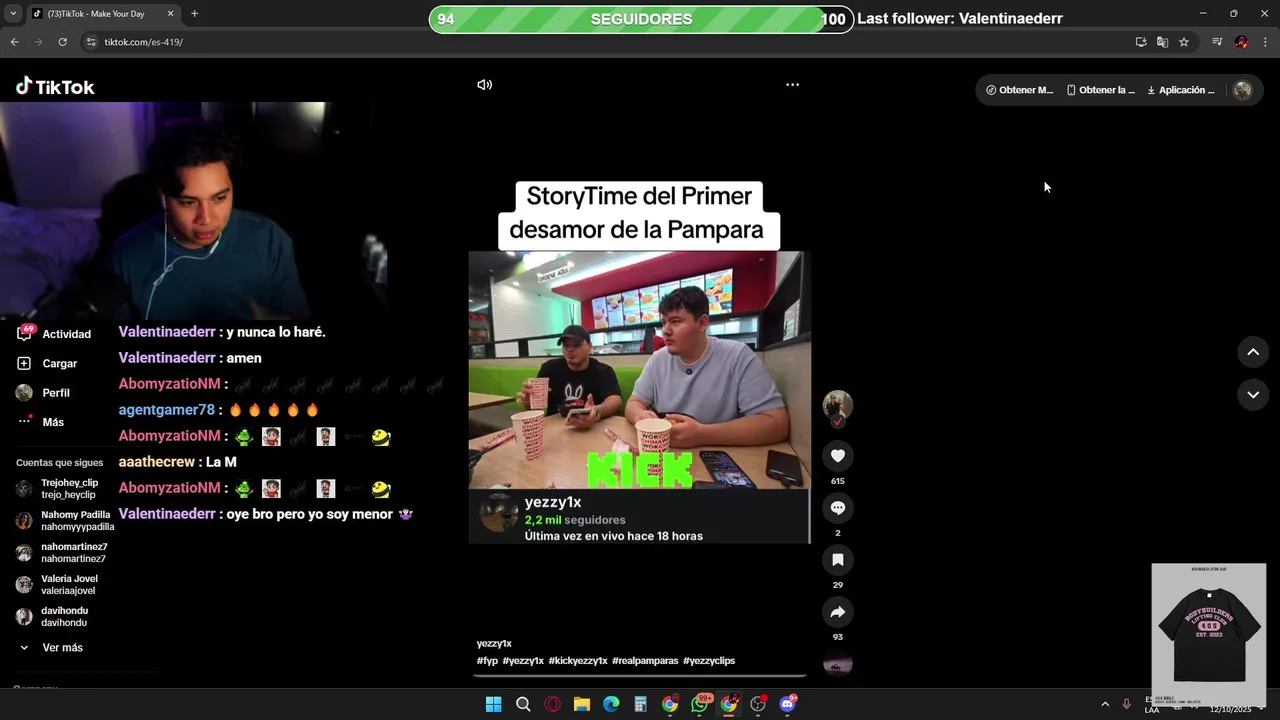Save the video with the bookmark icon

[838, 560]
